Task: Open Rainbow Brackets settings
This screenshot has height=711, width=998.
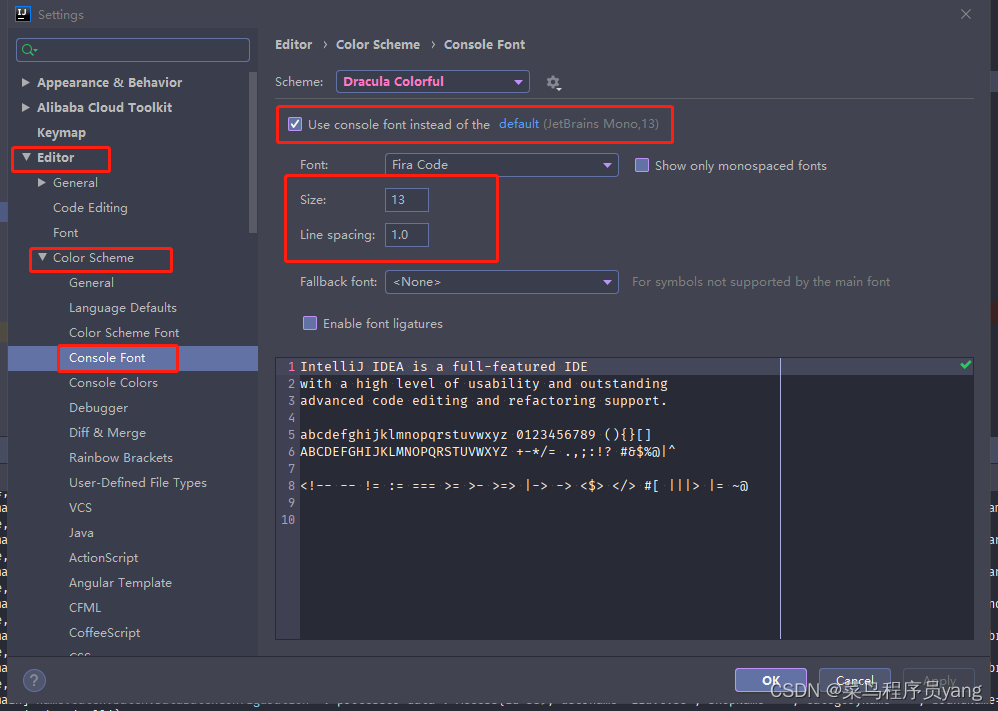Action: coord(121,458)
